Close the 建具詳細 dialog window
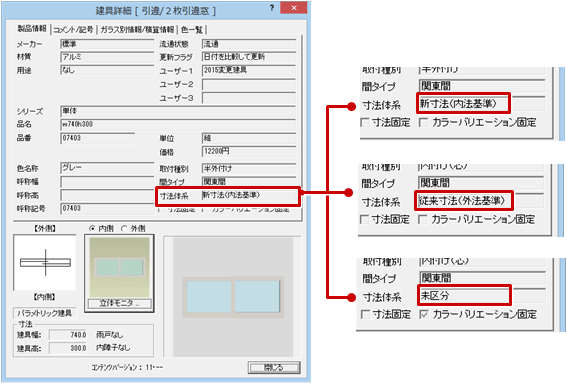Image resolution: width=567 pixels, height=384 pixels. click(x=294, y=8)
